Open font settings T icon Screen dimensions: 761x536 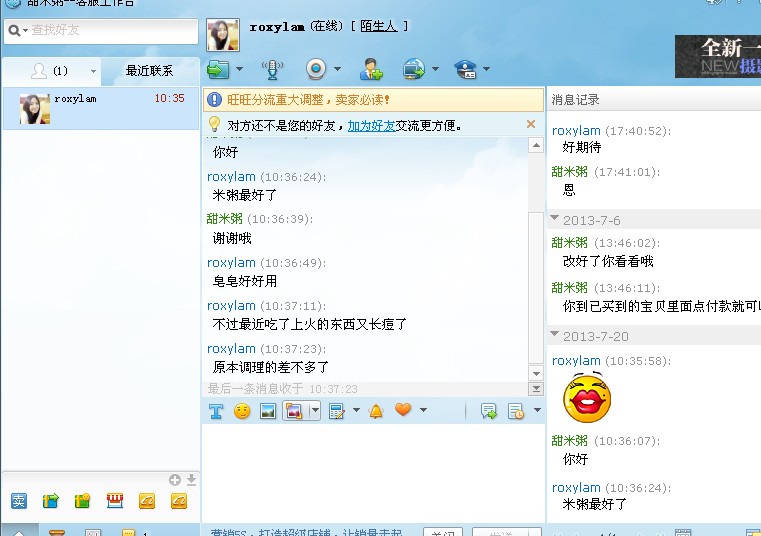[x=216, y=411]
